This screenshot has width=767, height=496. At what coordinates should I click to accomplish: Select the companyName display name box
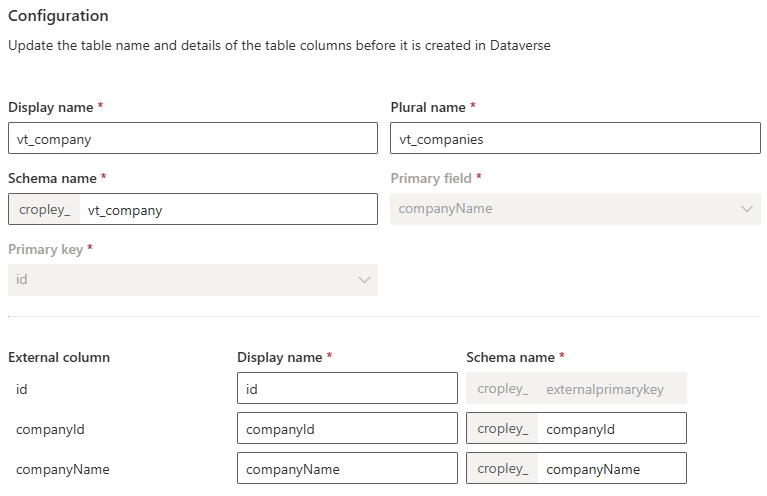pos(347,469)
